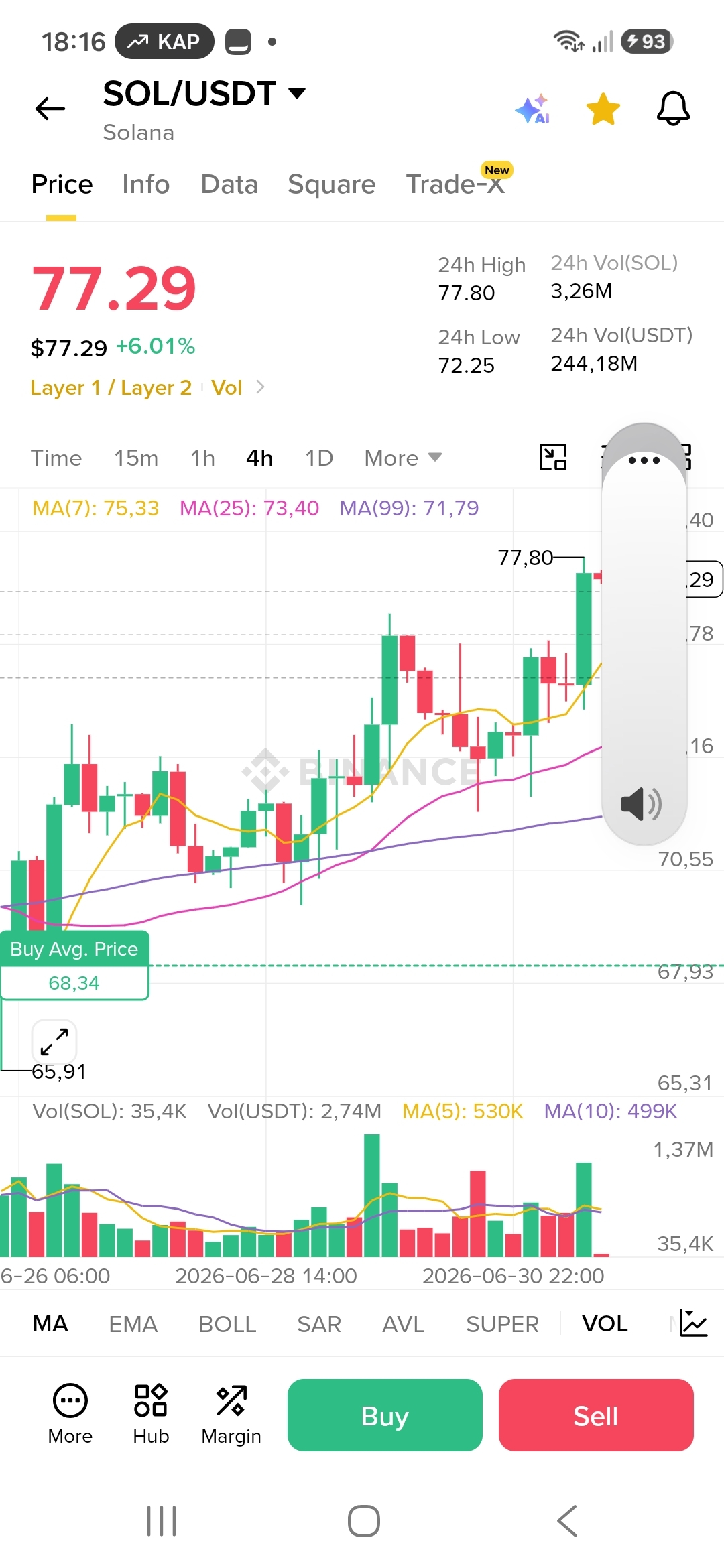Select the Time chart interval
The width and height of the screenshot is (724, 1568).
(x=56, y=458)
